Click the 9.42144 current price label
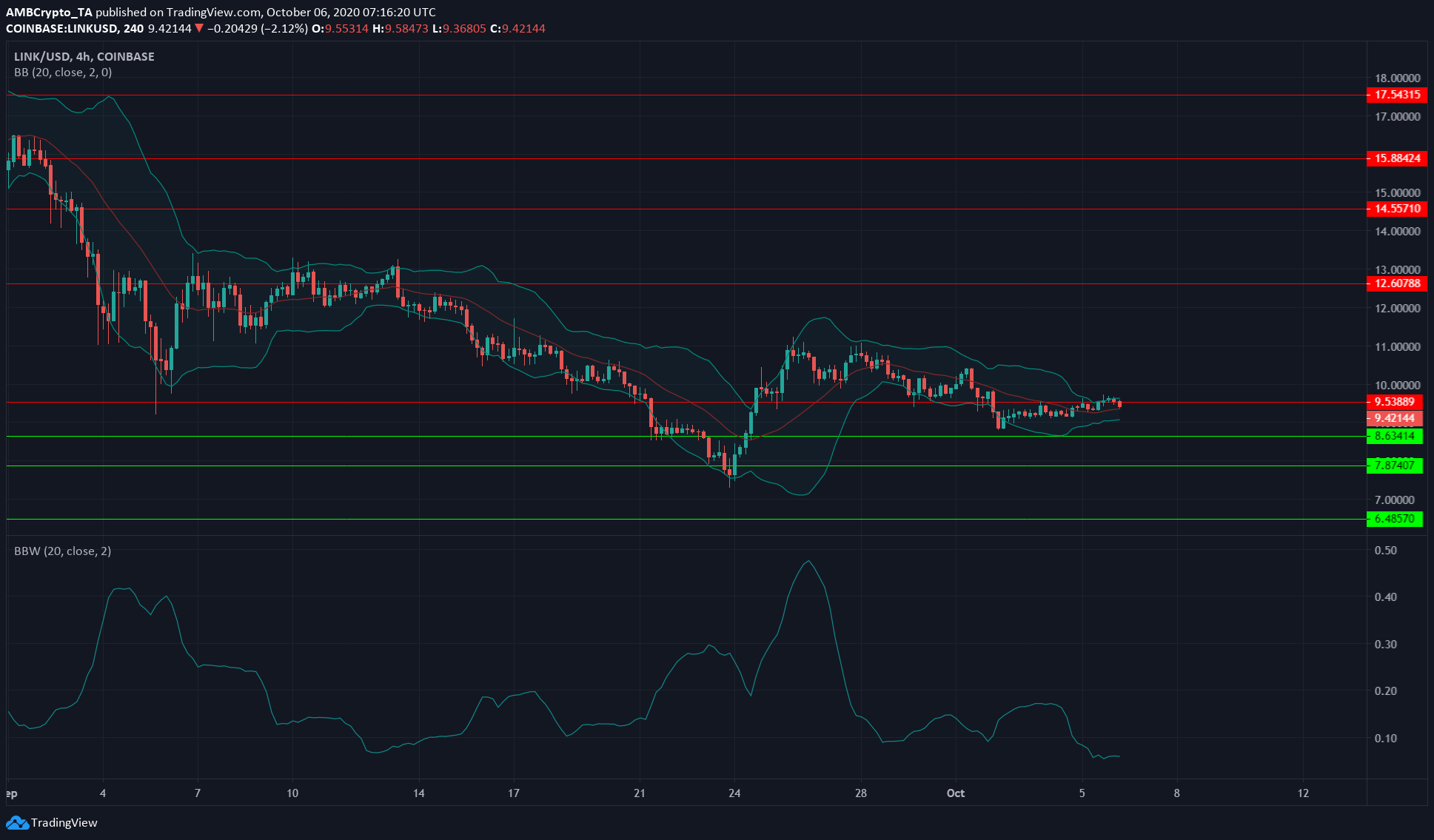 click(x=1394, y=418)
